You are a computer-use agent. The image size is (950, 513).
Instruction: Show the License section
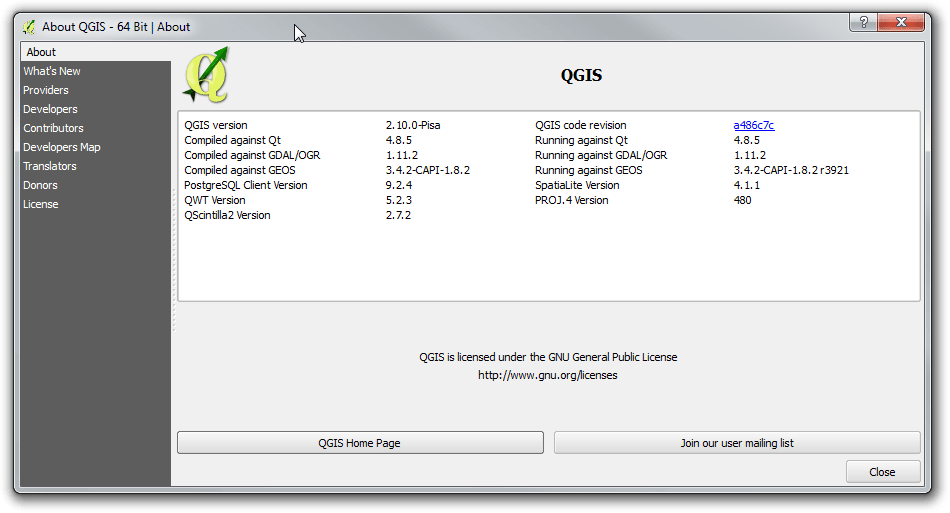tap(96, 204)
